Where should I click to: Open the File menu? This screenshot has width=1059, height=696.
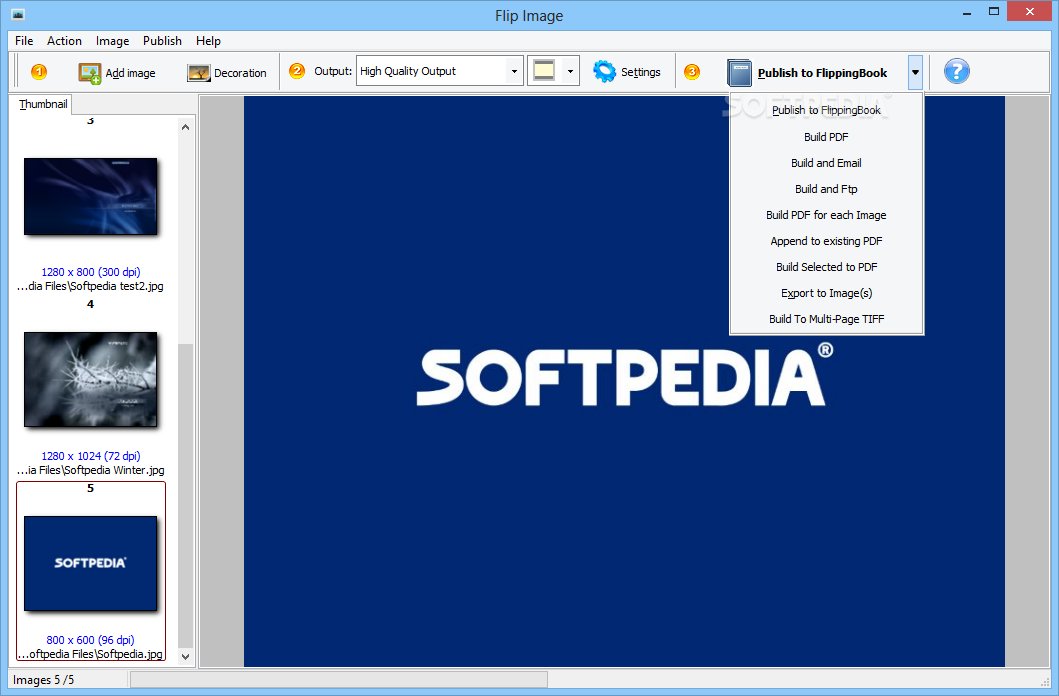pos(24,41)
